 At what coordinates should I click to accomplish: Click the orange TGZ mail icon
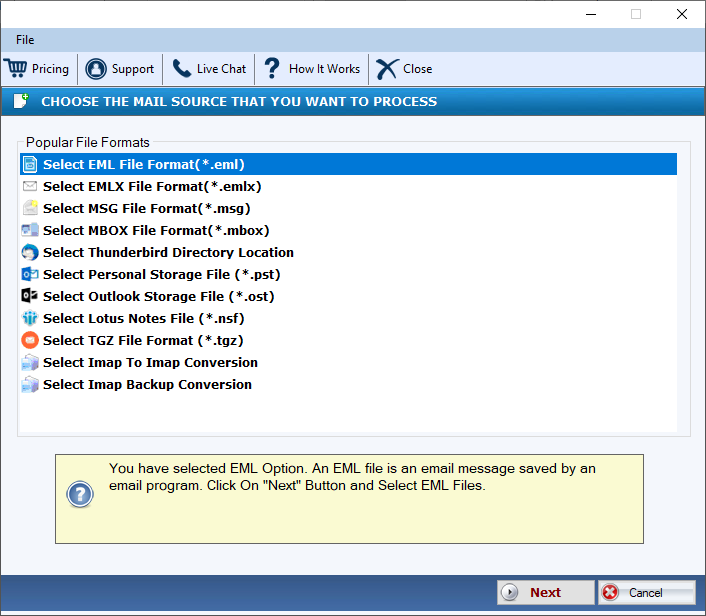tap(30, 340)
